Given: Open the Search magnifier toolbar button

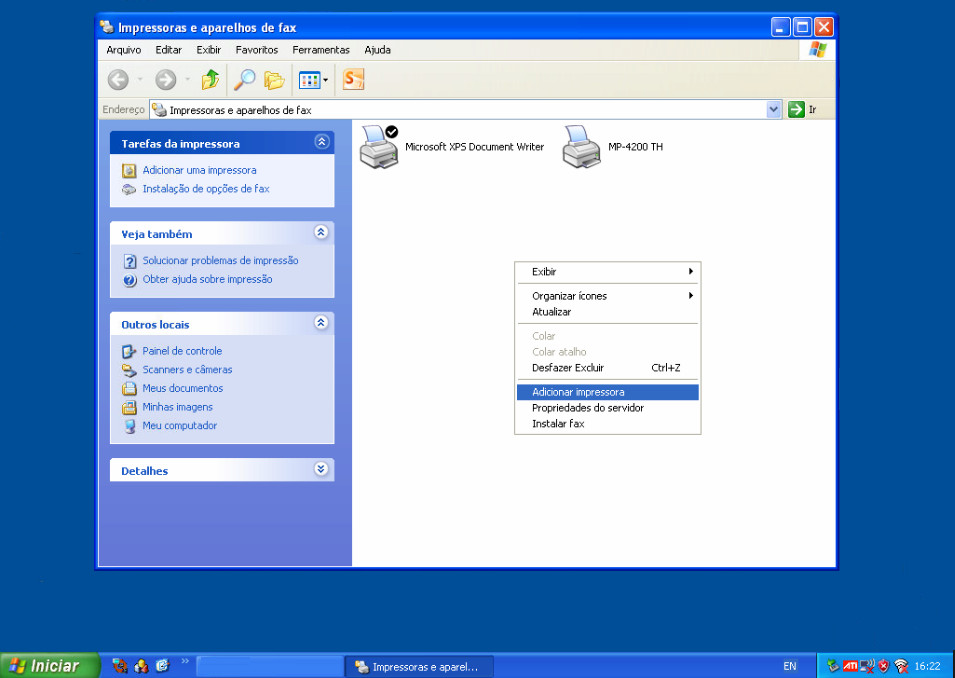Looking at the screenshot, I should tap(243, 80).
